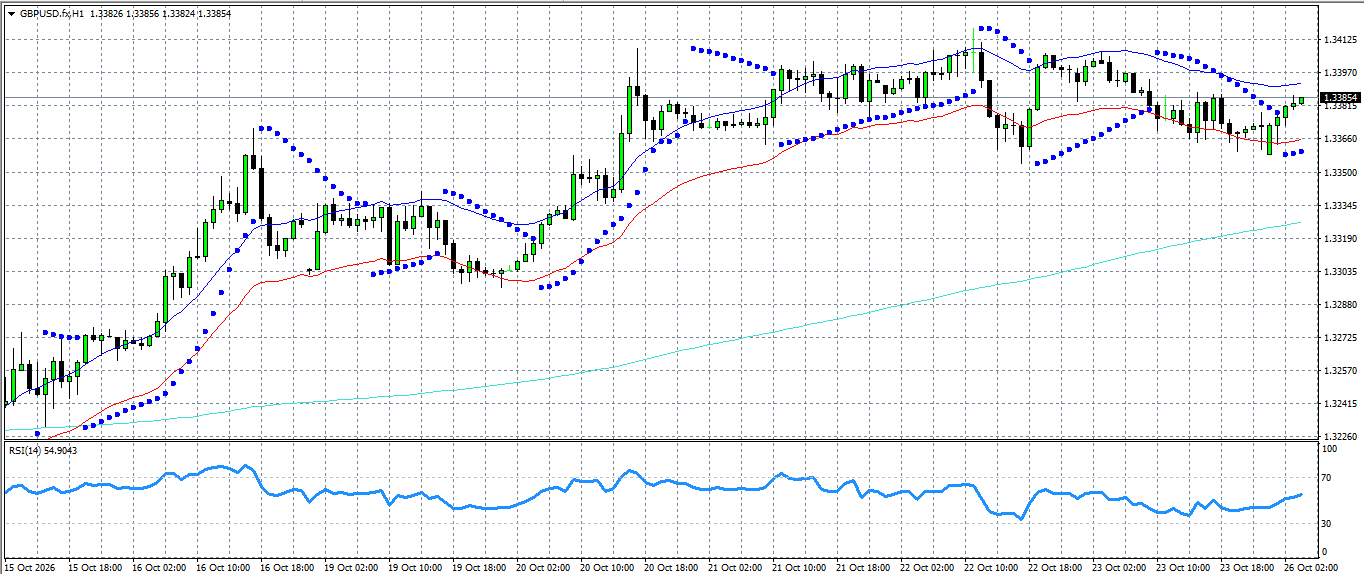Click the 16 Oct 02:00 time label
Viewport: 1364px width, 574px height.
[160, 567]
